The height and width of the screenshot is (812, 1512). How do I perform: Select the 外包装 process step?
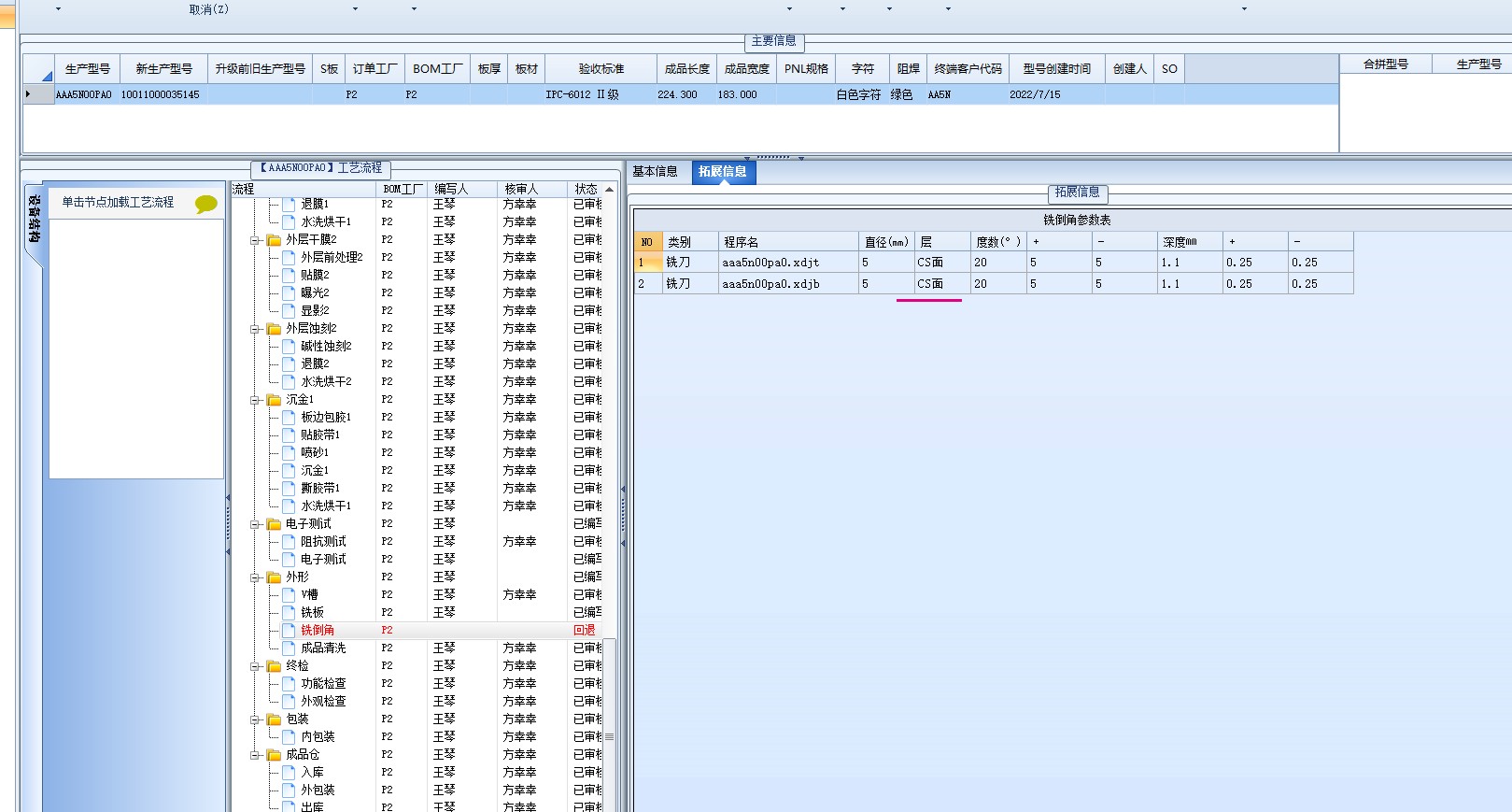tap(318, 790)
